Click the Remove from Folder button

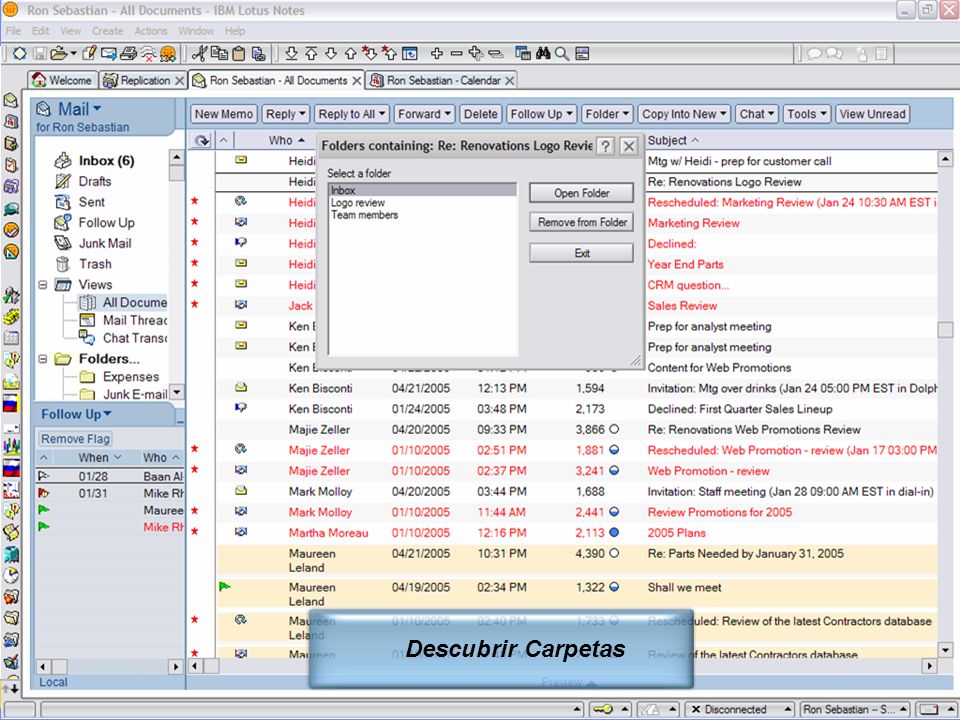[582, 222]
